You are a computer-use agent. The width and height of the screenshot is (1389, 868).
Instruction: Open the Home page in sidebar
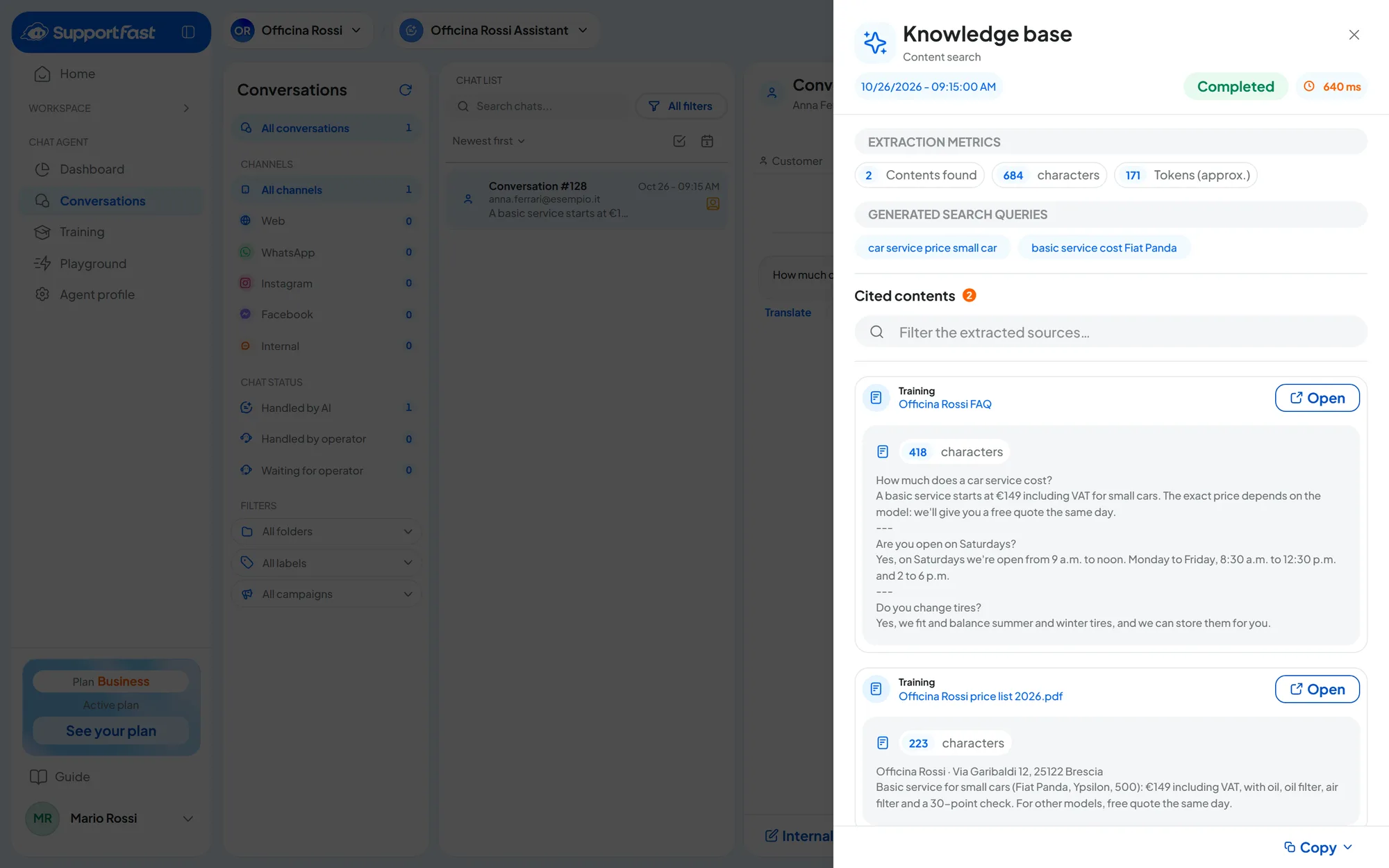111,74
